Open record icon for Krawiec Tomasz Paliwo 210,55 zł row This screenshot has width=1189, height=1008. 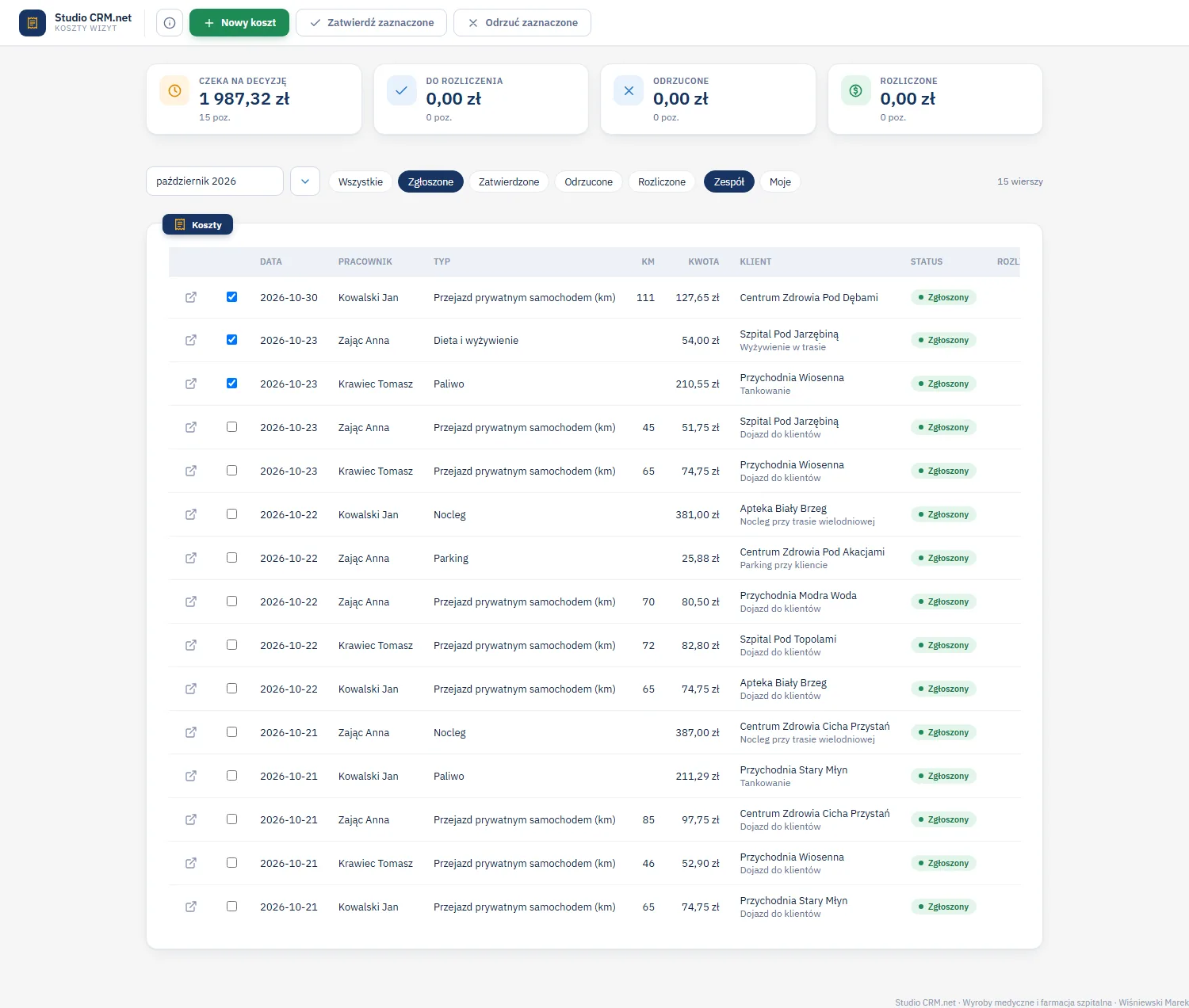191,384
